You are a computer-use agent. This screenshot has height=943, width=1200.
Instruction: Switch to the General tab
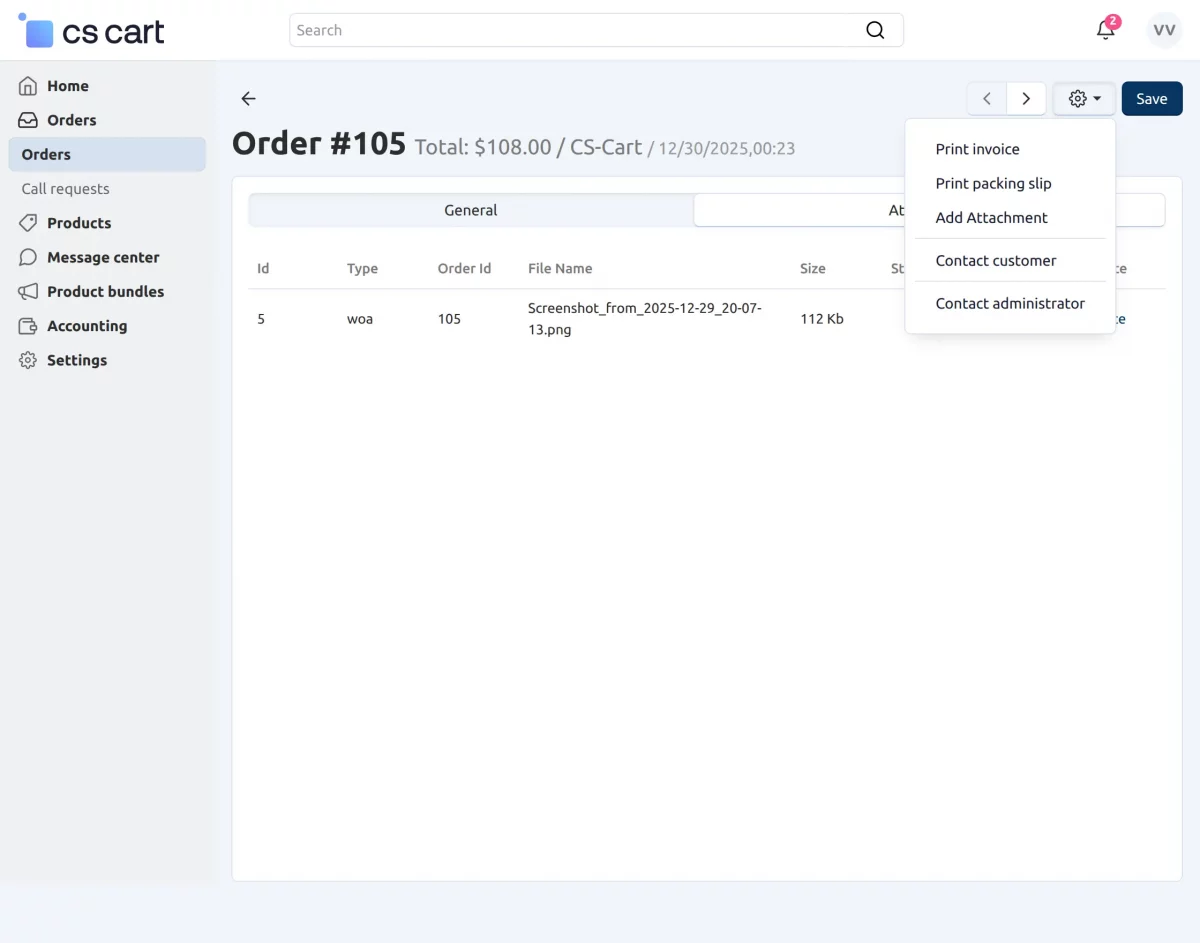pos(470,210)
